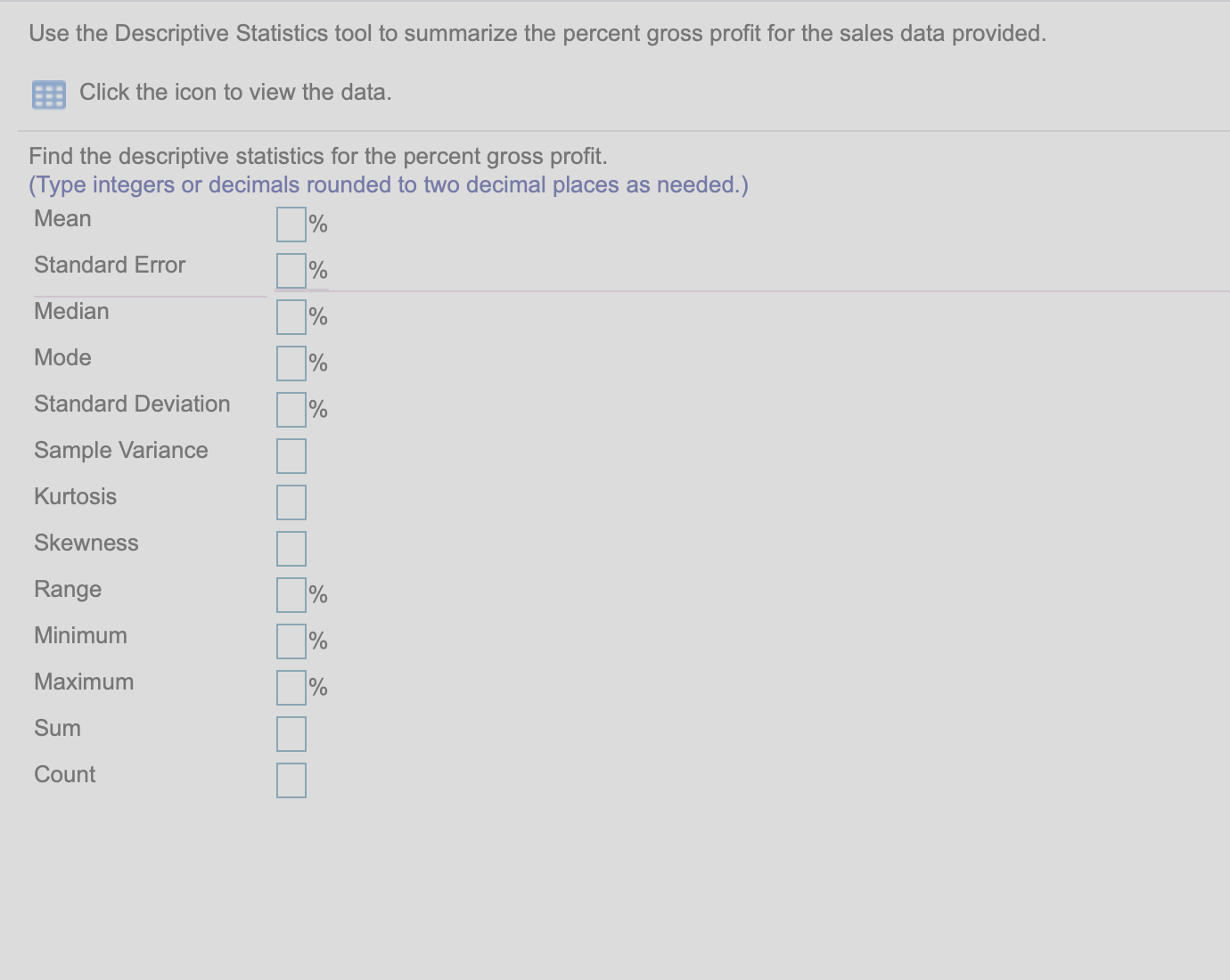
Task: Click the percent sign beside Mean
Action: pyautogui.click(x=317, y=225)
